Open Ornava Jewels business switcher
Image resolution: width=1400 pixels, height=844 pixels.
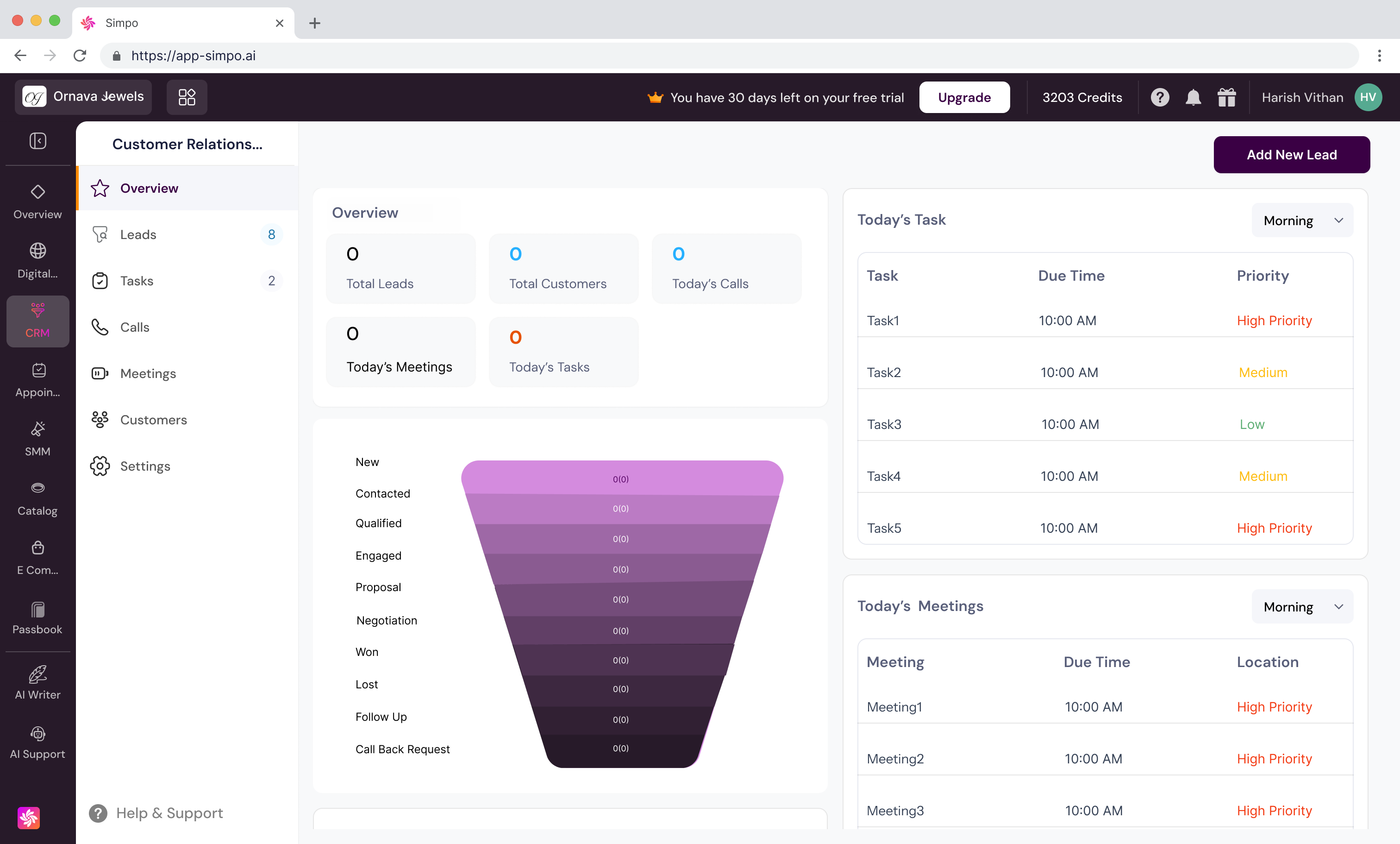(x=83, y=97)
